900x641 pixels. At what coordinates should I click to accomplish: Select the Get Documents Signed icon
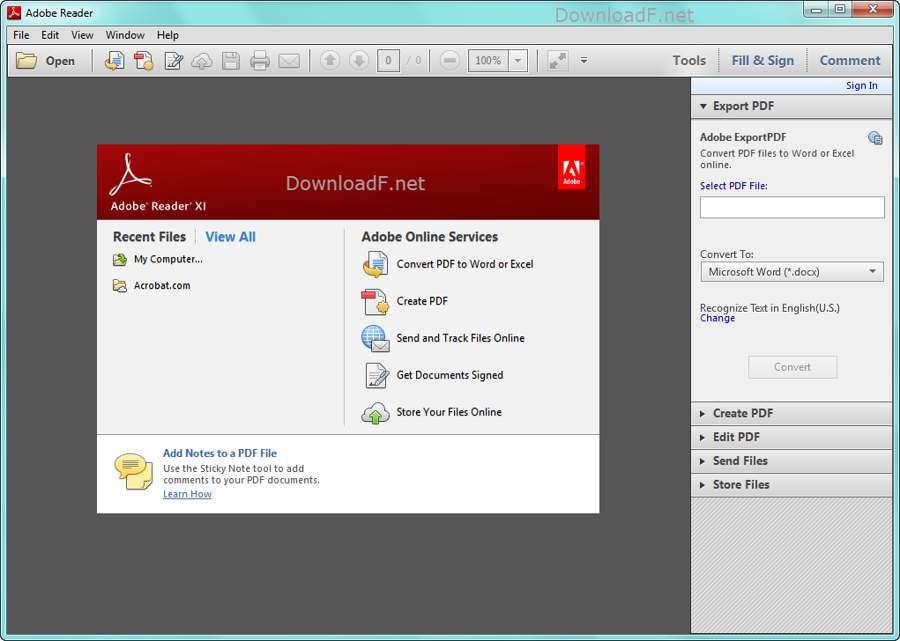click(375, 375)
